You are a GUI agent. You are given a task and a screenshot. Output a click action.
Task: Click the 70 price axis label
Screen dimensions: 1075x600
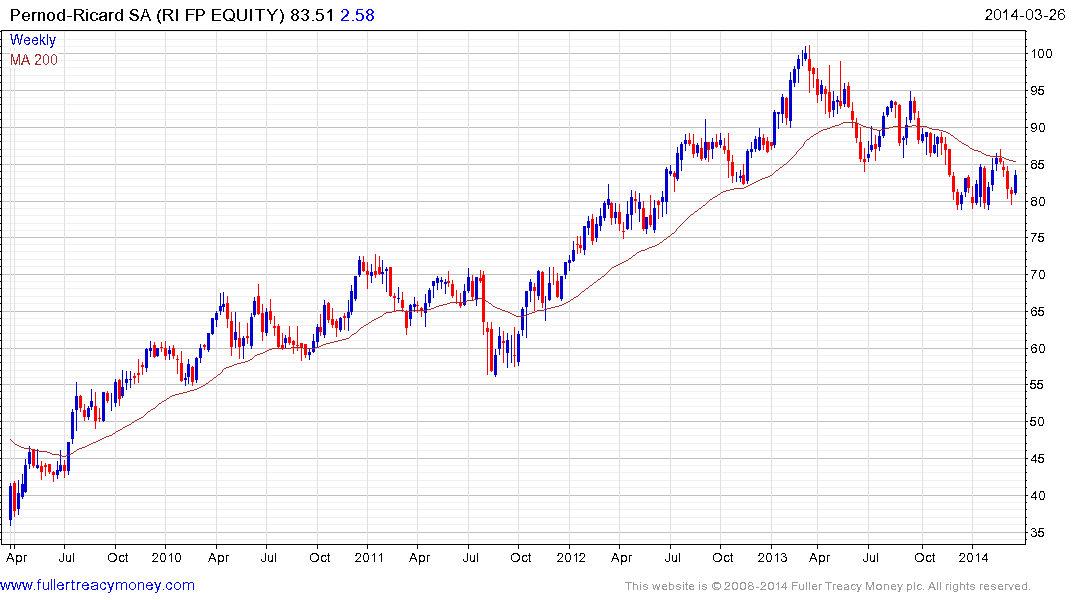pyautogui.click(x=1039, y=275)
